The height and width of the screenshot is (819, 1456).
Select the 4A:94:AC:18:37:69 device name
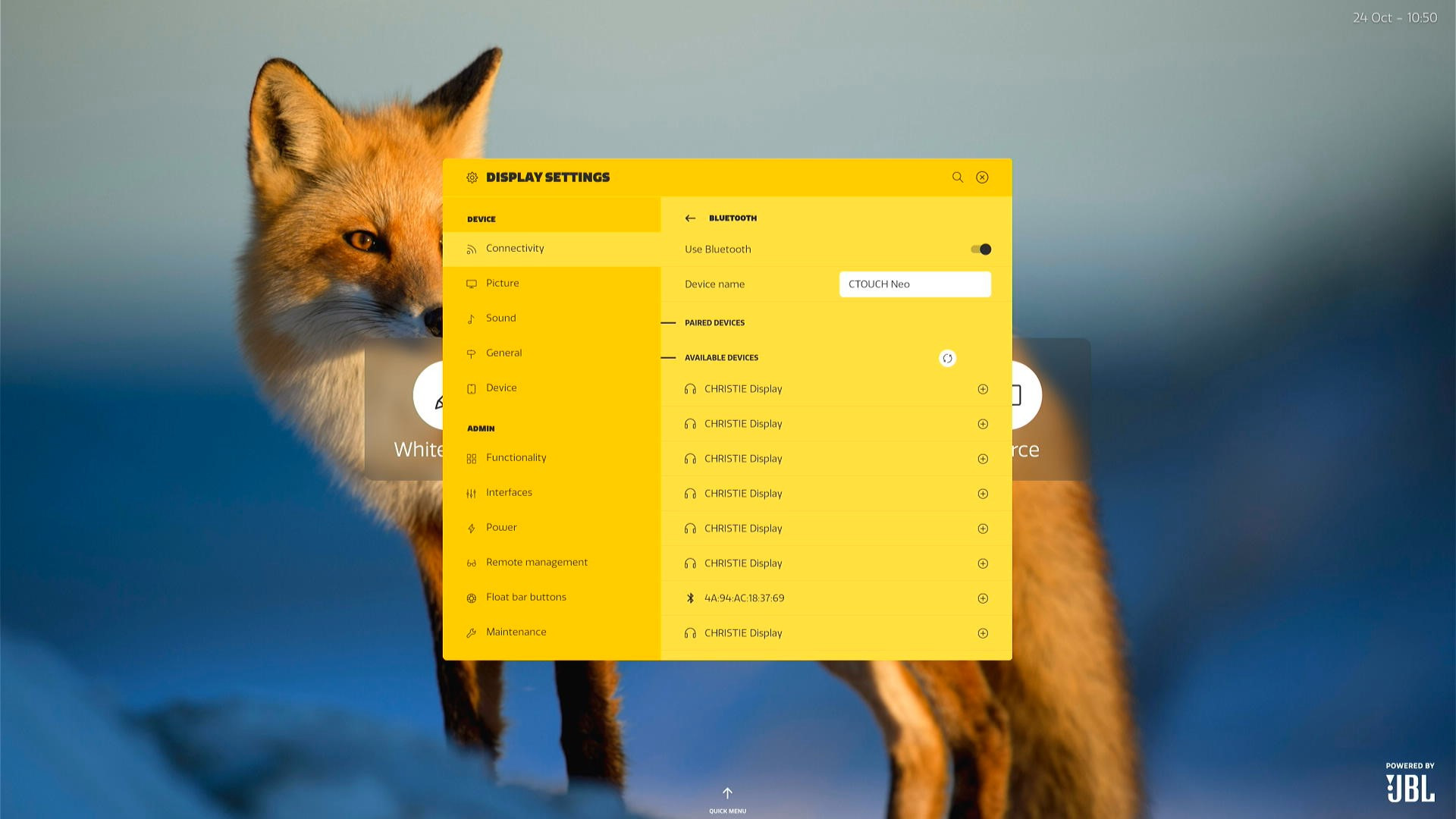tap(744, 598)
